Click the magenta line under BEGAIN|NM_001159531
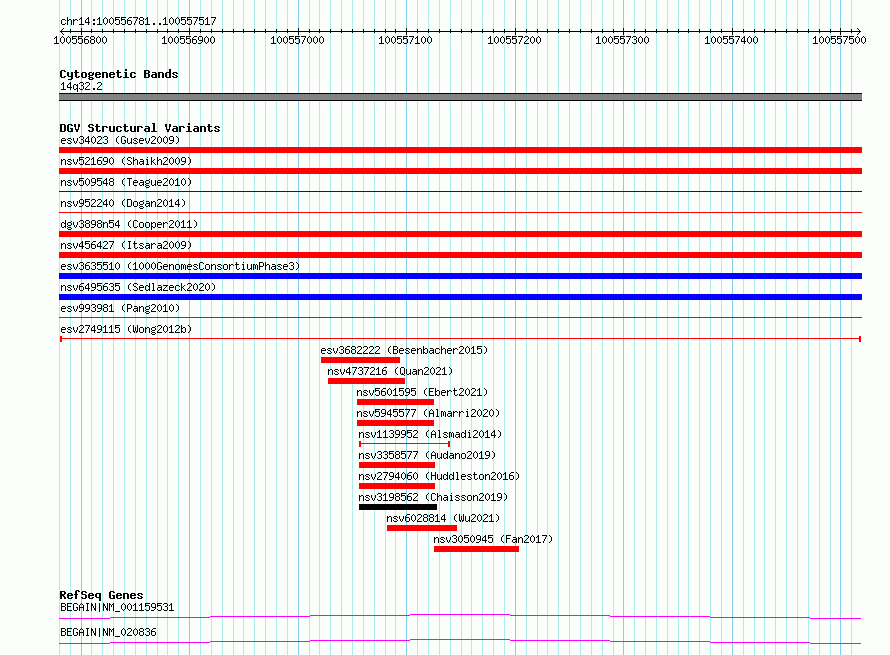Screen dimensions: 890x655 coord(460,616)
